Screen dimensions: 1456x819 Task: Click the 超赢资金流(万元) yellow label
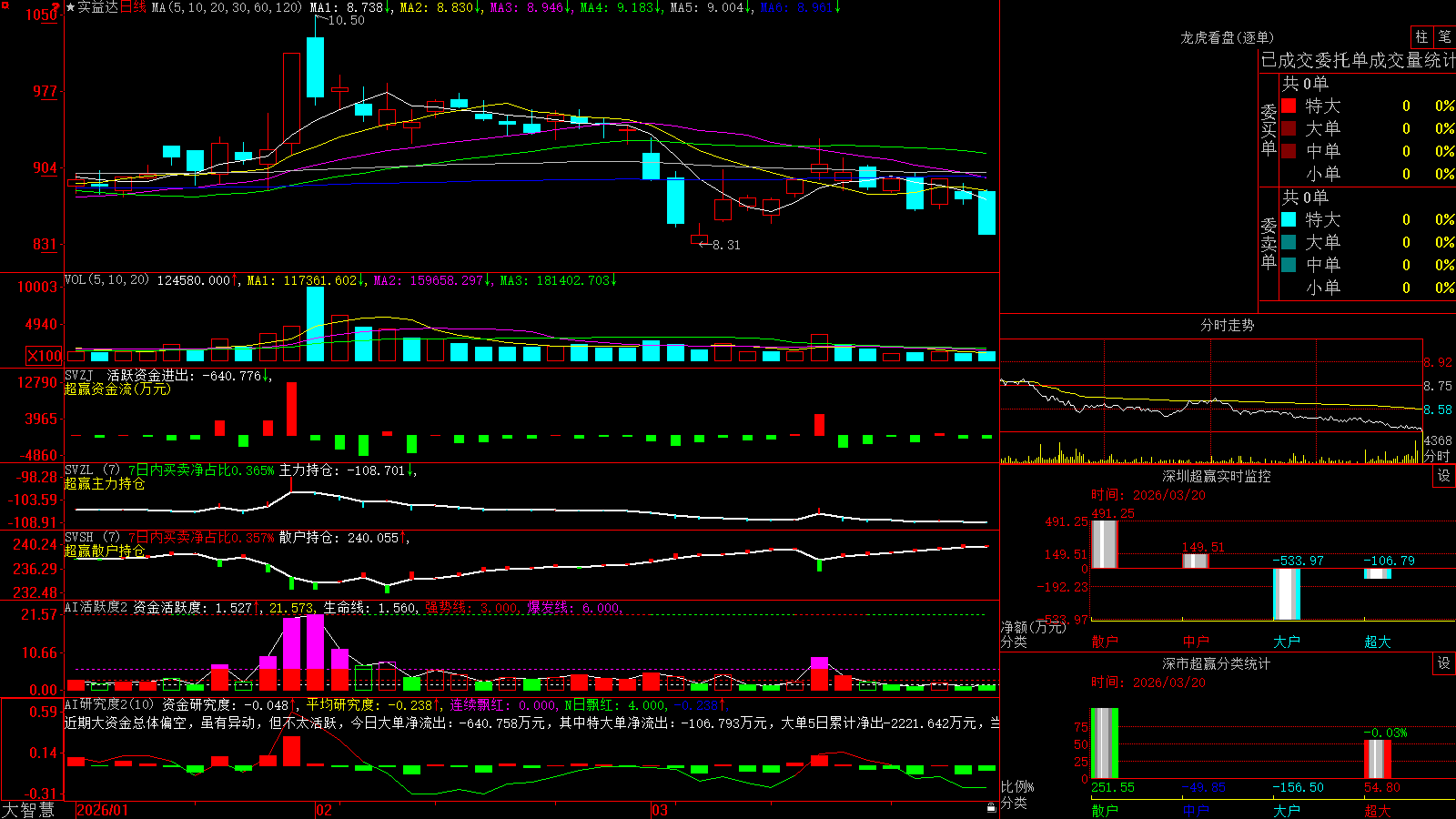point(117,389)
